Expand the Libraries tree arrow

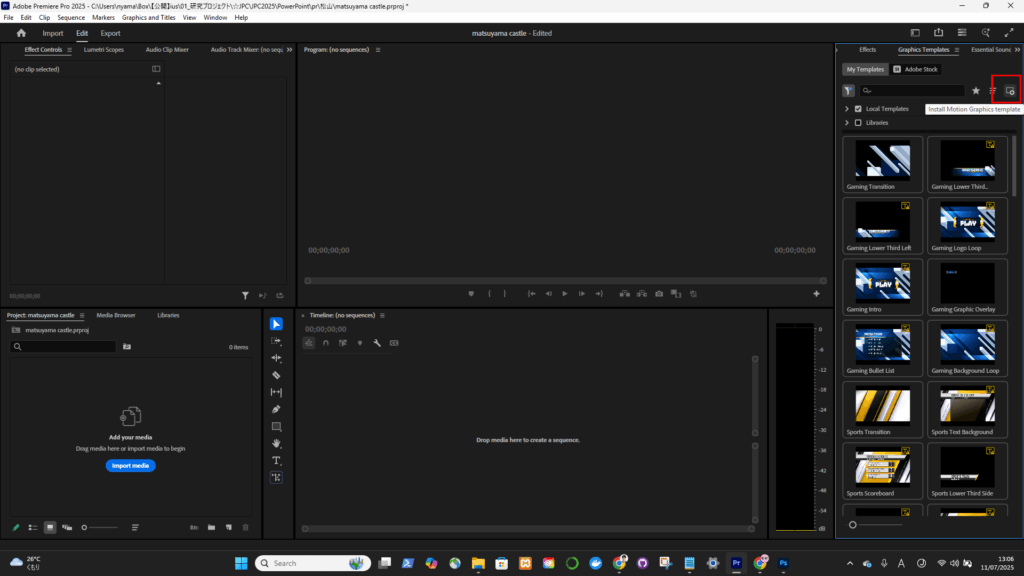tap(847, 123)
